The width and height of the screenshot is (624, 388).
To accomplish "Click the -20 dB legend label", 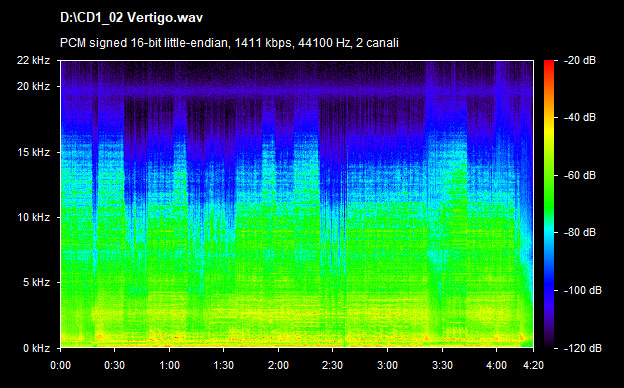I will 580,60.
